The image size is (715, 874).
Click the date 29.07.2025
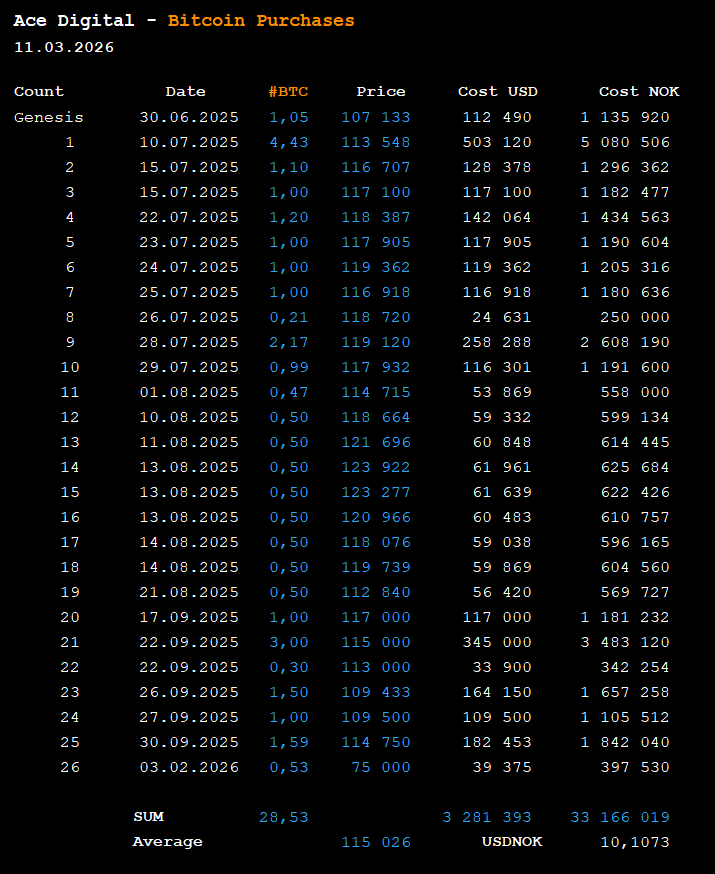point(189,367)
